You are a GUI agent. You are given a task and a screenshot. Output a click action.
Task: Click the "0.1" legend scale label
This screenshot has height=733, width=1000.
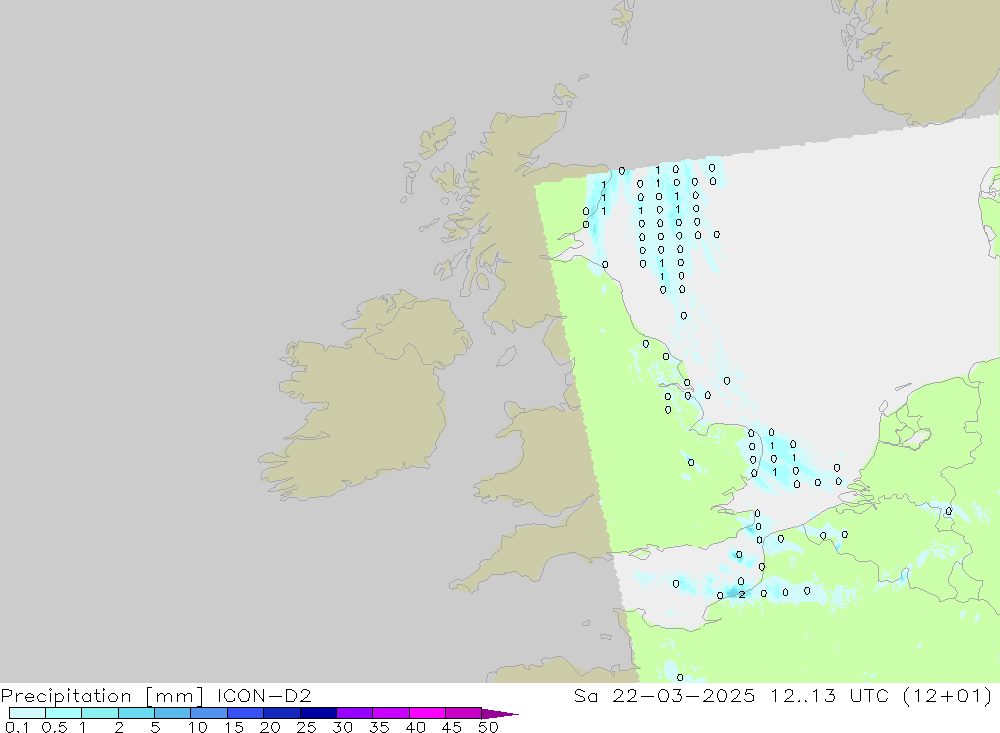pyautogui.click(x=17, y=727)
